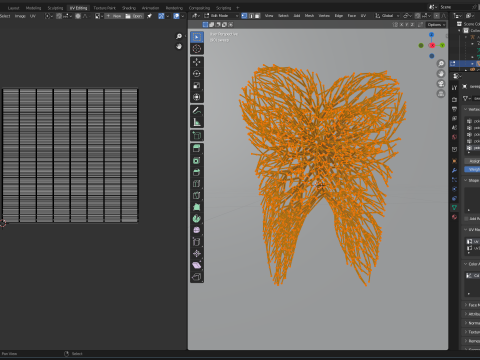Choose the Annotate pencil tool
The width and height of the screenshot is (480, 360).
pyautogui.click(x=197, y=110)
